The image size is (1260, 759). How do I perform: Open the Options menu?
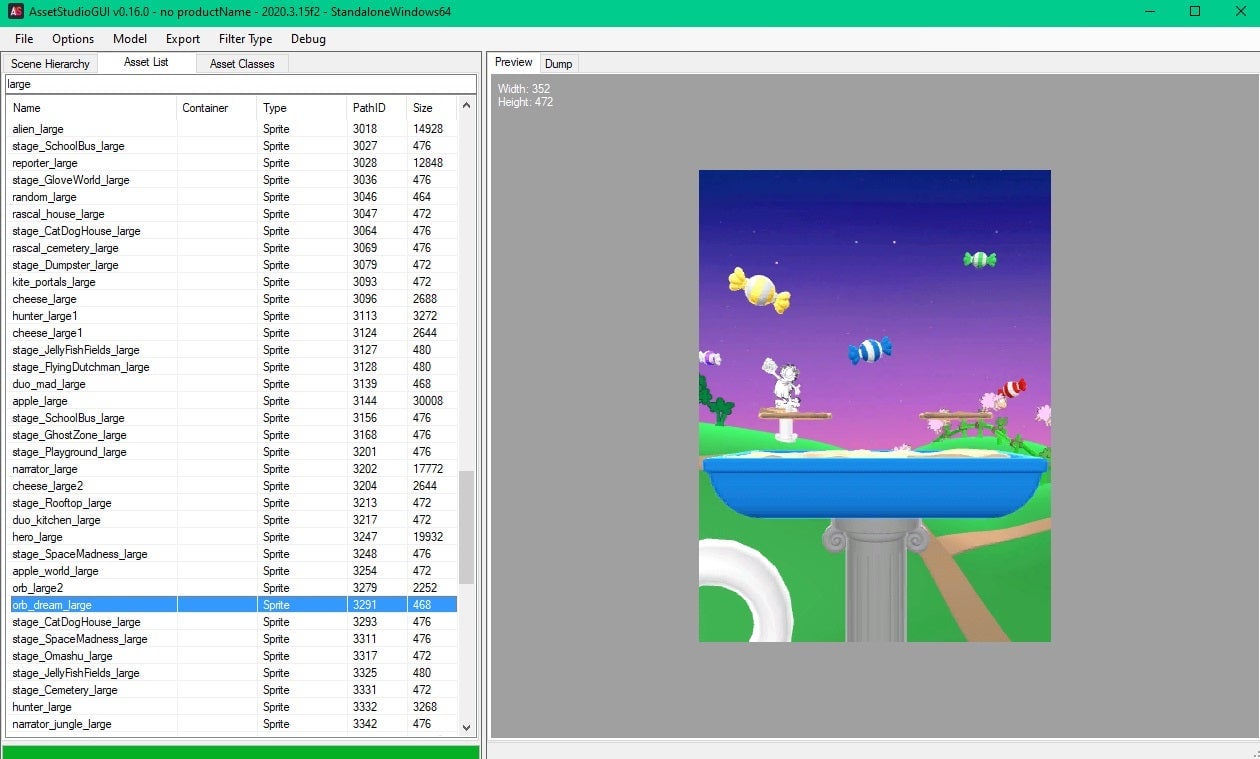72,39
